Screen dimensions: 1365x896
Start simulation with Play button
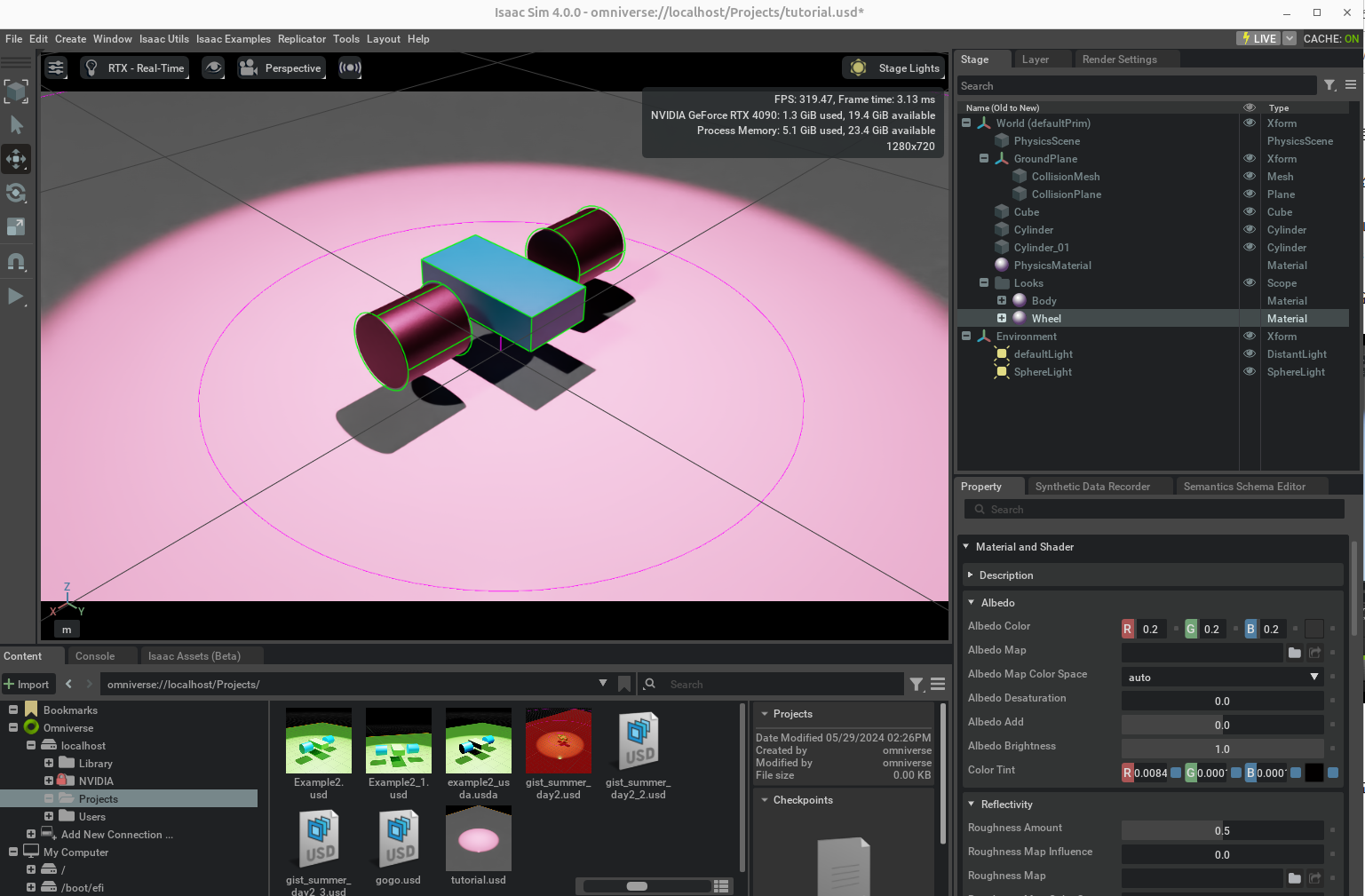(x=16, y=296)
